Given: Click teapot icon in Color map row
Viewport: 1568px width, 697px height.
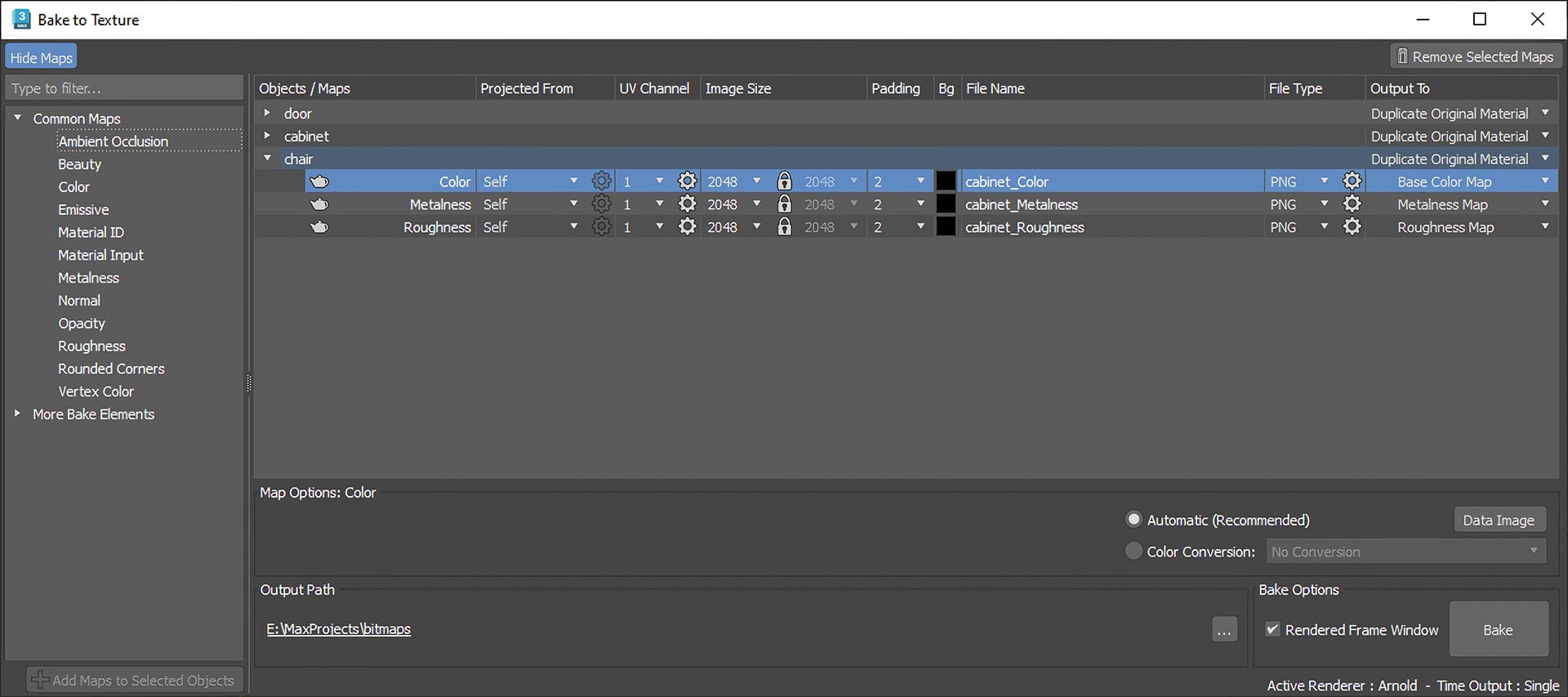Looking at the screenshot, I should tap(319, 181).
